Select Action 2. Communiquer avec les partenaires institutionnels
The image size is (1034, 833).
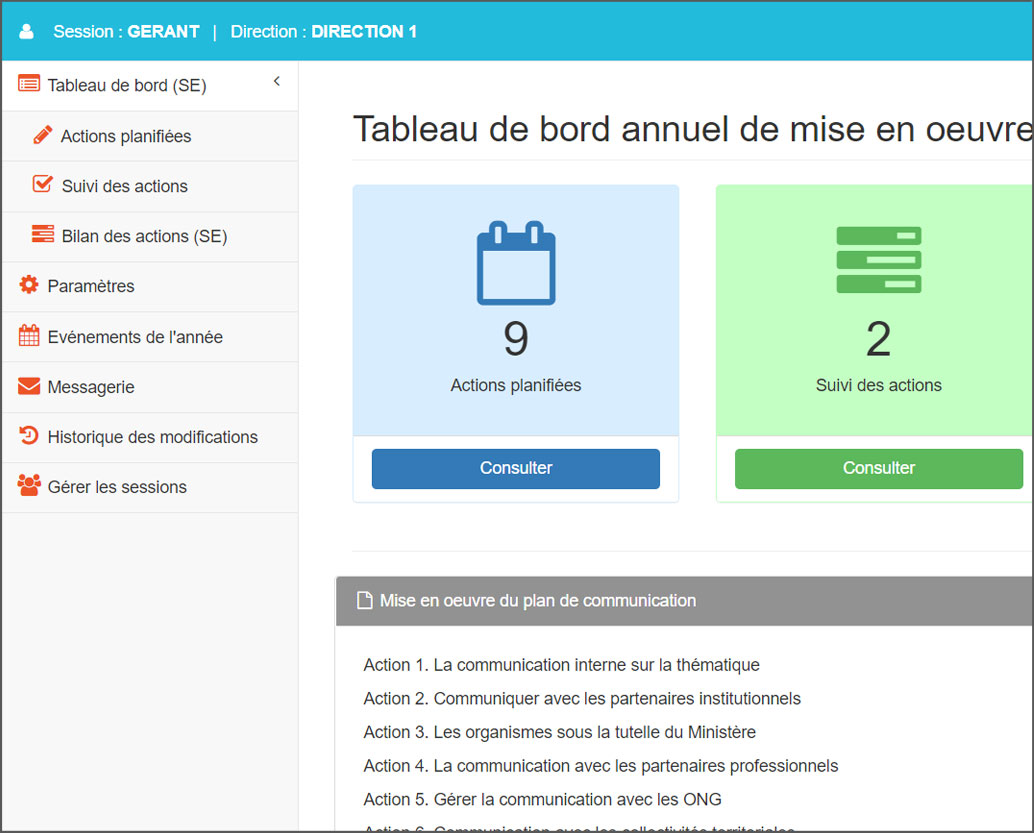click(582, 698)
